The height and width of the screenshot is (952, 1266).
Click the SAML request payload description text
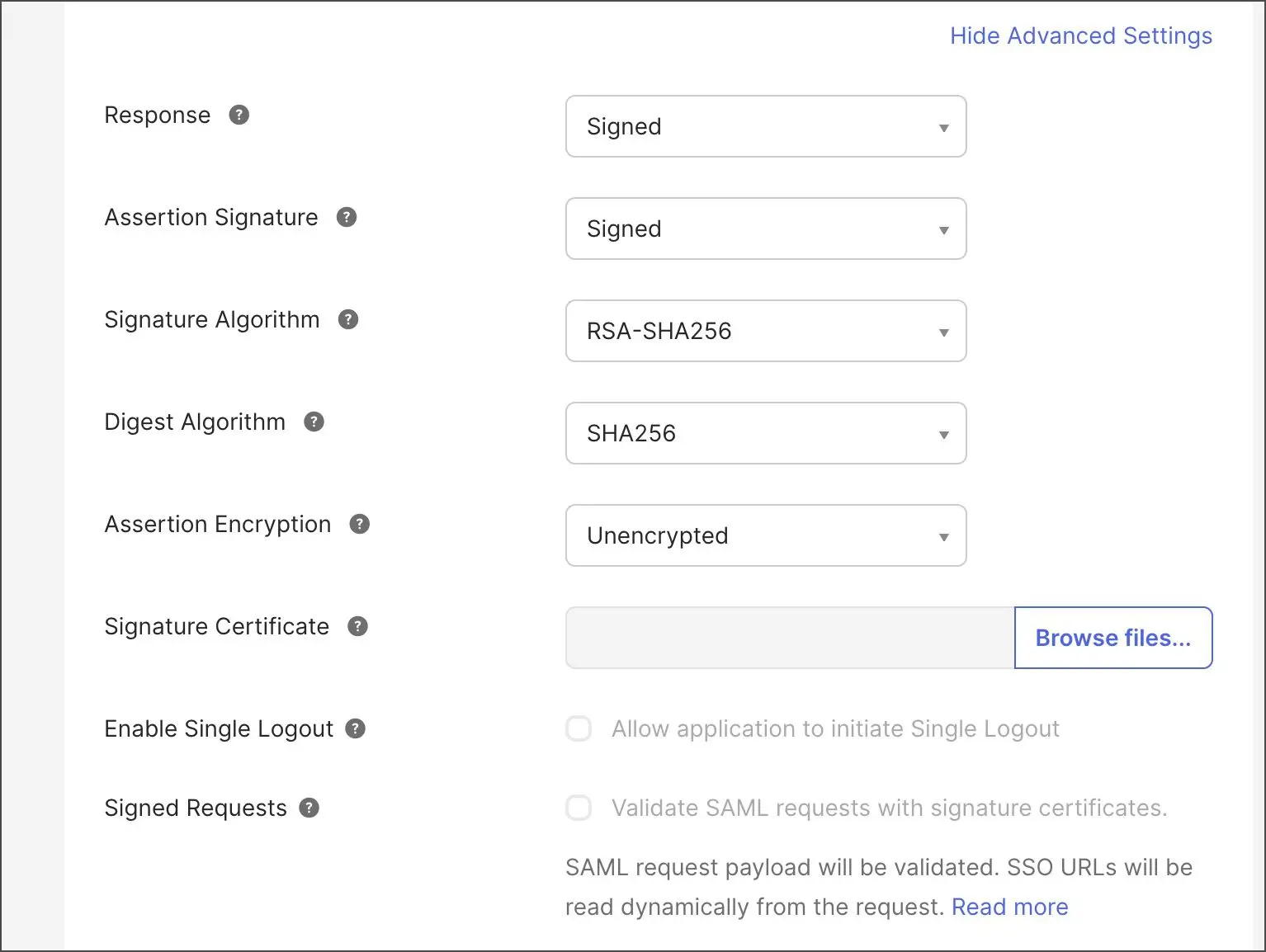coord(879,887)
